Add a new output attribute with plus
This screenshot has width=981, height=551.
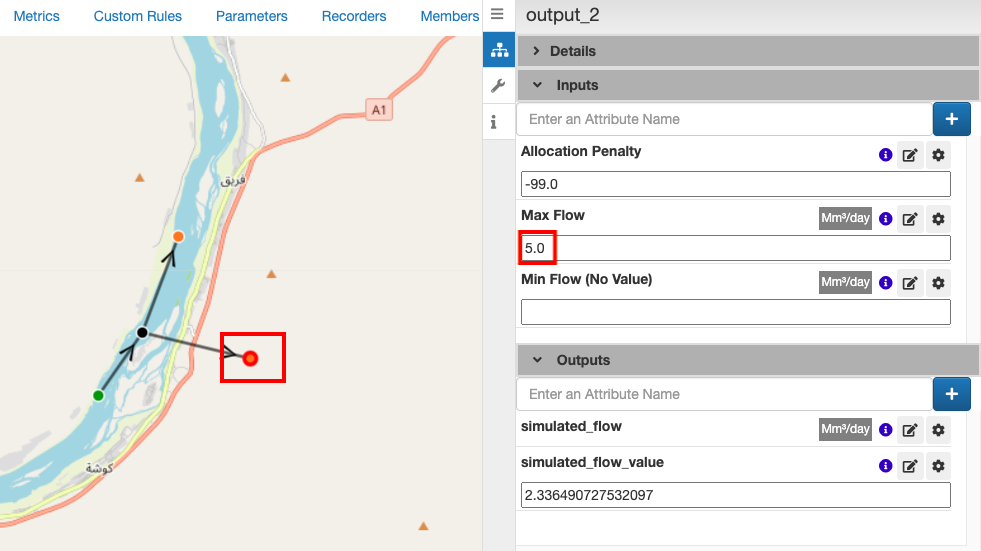[951, 394]
